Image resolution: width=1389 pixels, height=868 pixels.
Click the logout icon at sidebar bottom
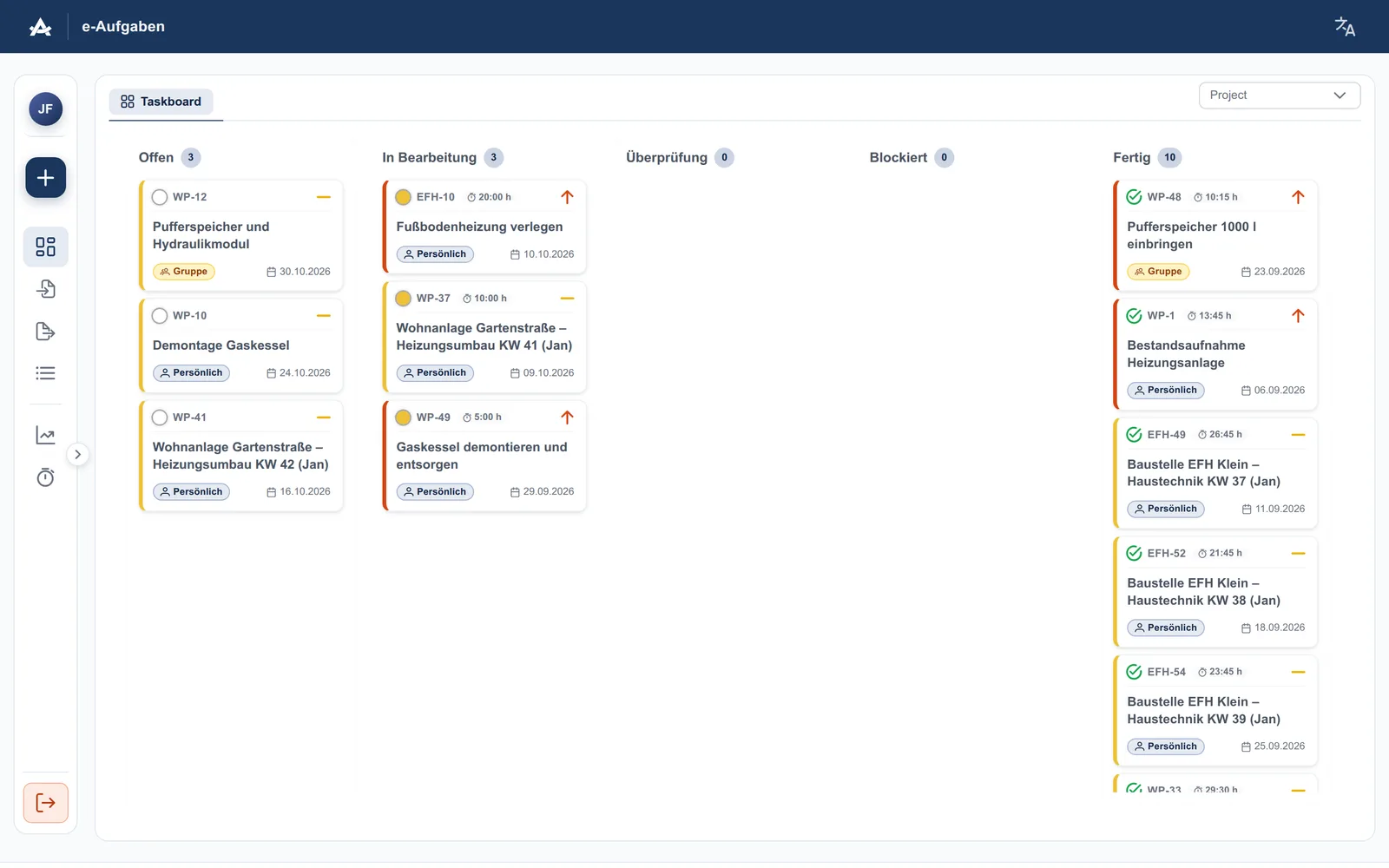[x=45, y=803]
